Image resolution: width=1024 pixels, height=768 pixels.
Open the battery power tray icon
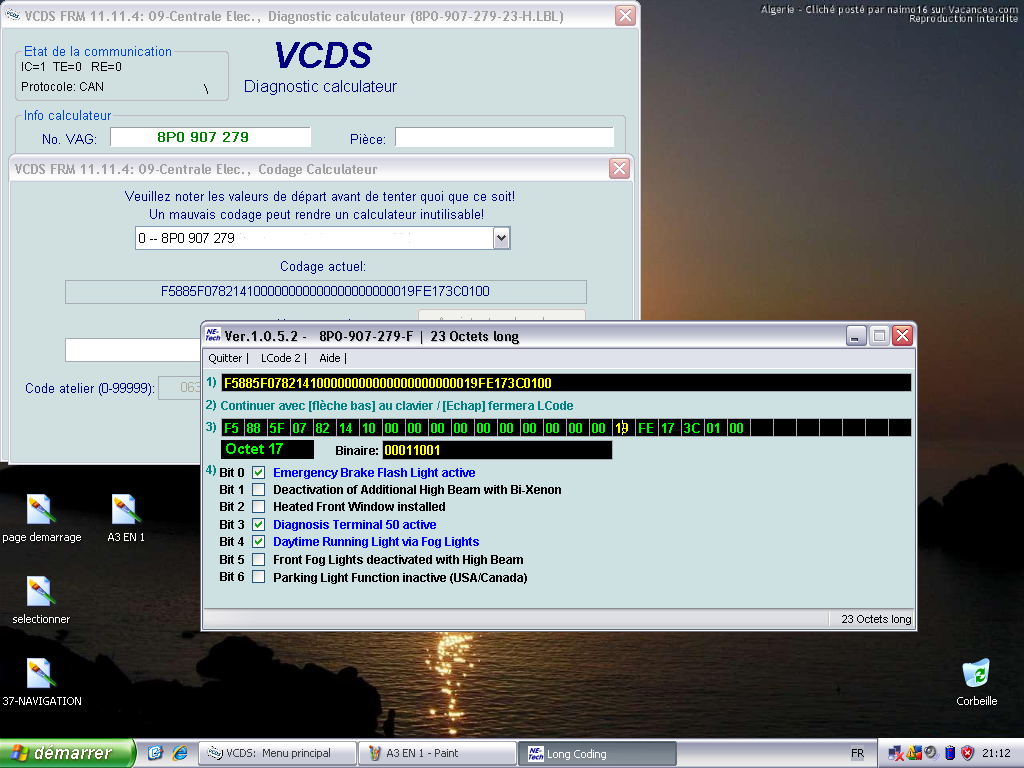pos(950,753)
